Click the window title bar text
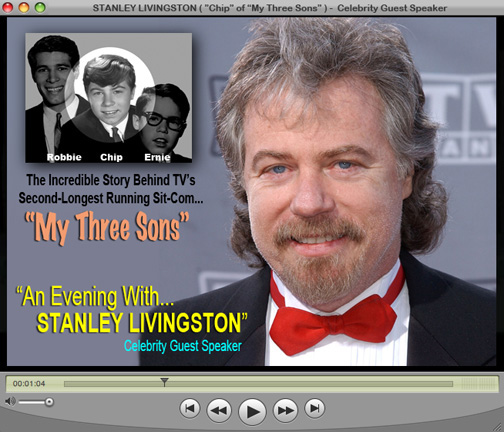504x432 pixels. pyautogui.click(x=270, y=8)
